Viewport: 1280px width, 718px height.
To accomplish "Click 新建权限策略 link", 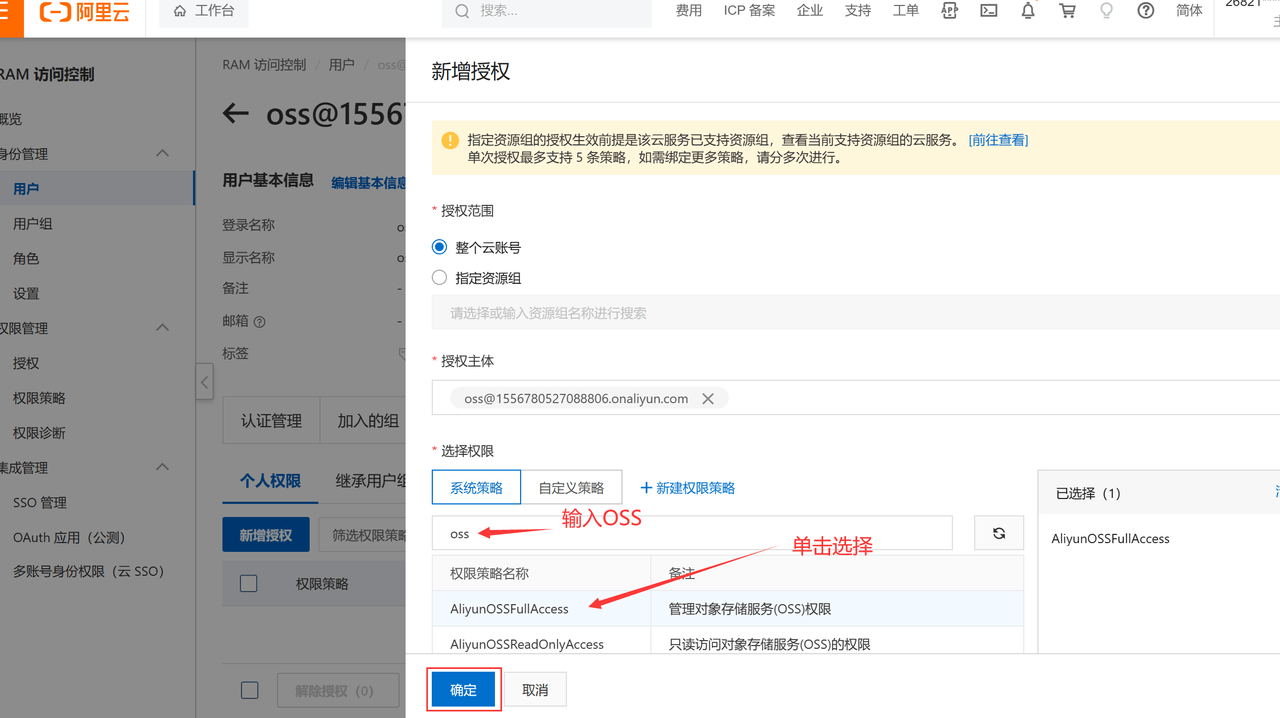I will point(687,488).
